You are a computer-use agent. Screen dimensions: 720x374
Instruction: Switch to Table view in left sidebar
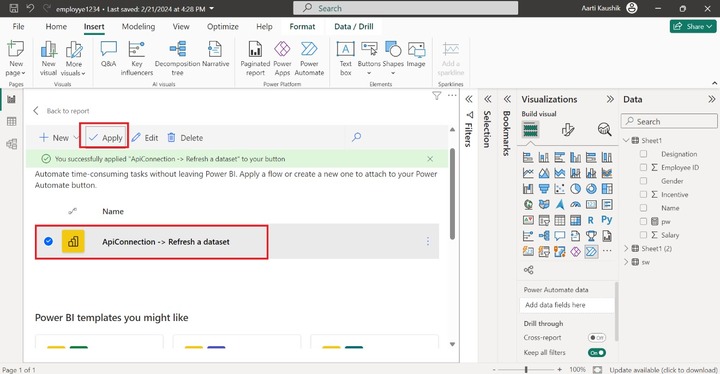pos(11,122)
